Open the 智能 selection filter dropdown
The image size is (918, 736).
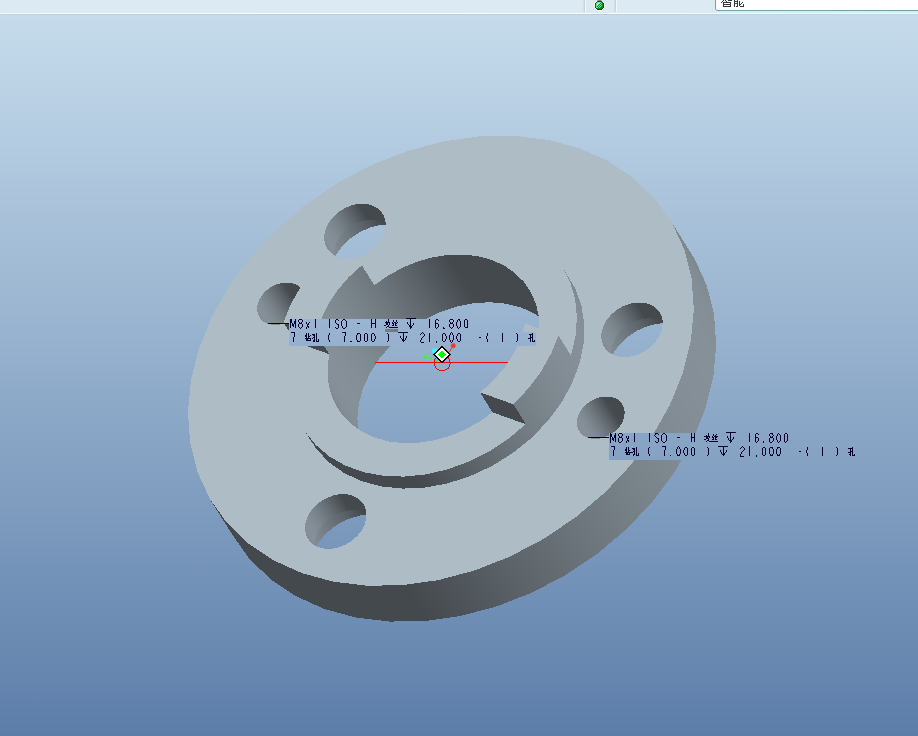[816, 4]
